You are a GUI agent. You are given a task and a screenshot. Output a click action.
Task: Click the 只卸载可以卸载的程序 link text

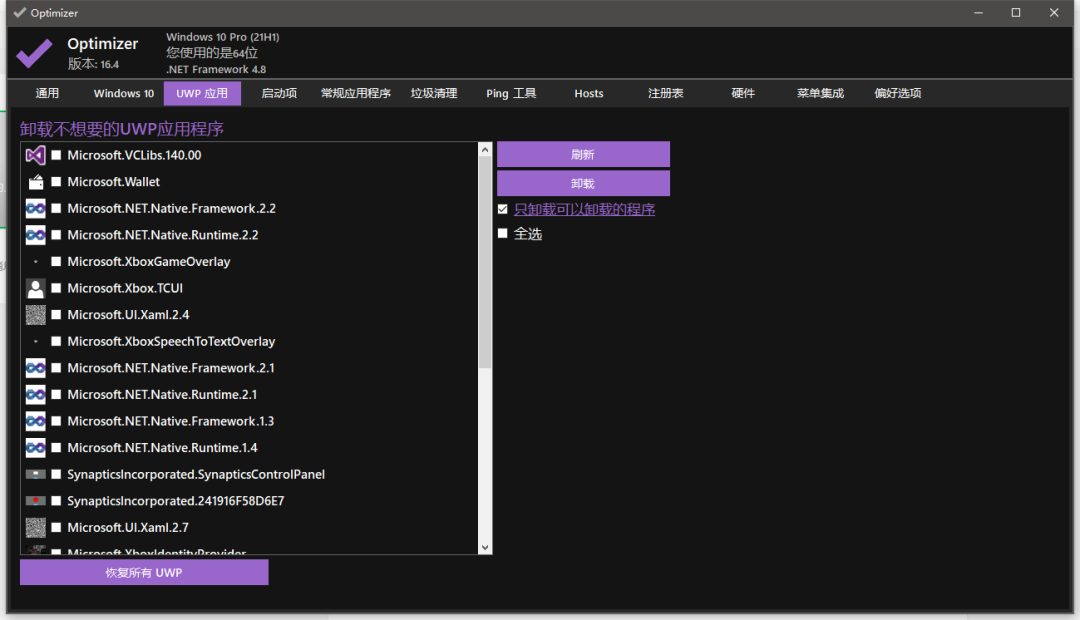(584, 209)
